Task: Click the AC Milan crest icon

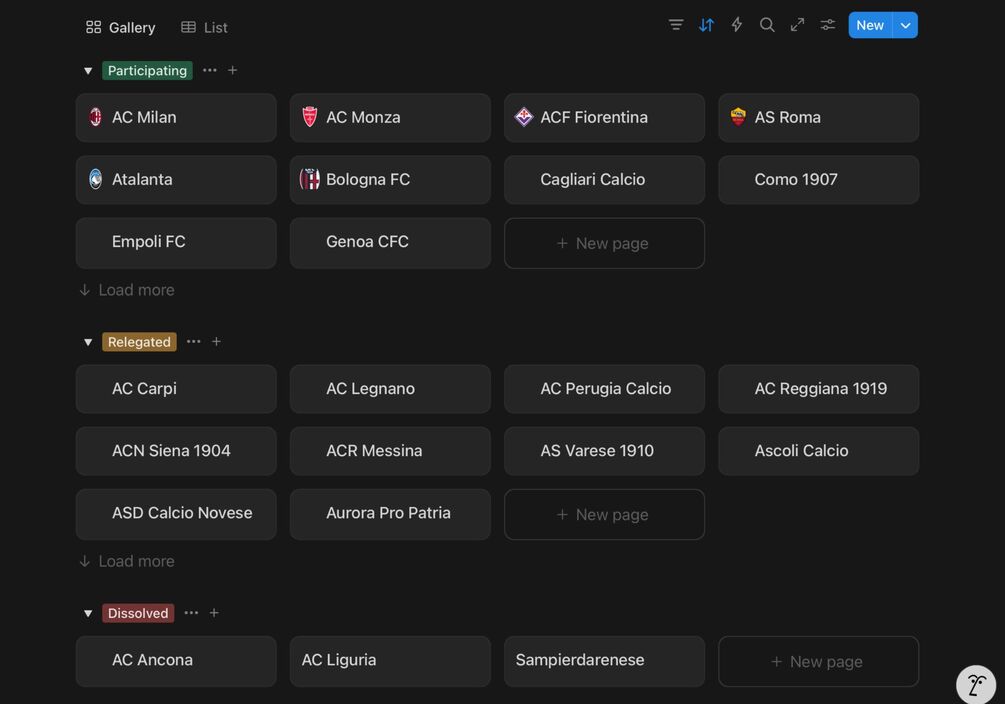Action: coord(96,117)
